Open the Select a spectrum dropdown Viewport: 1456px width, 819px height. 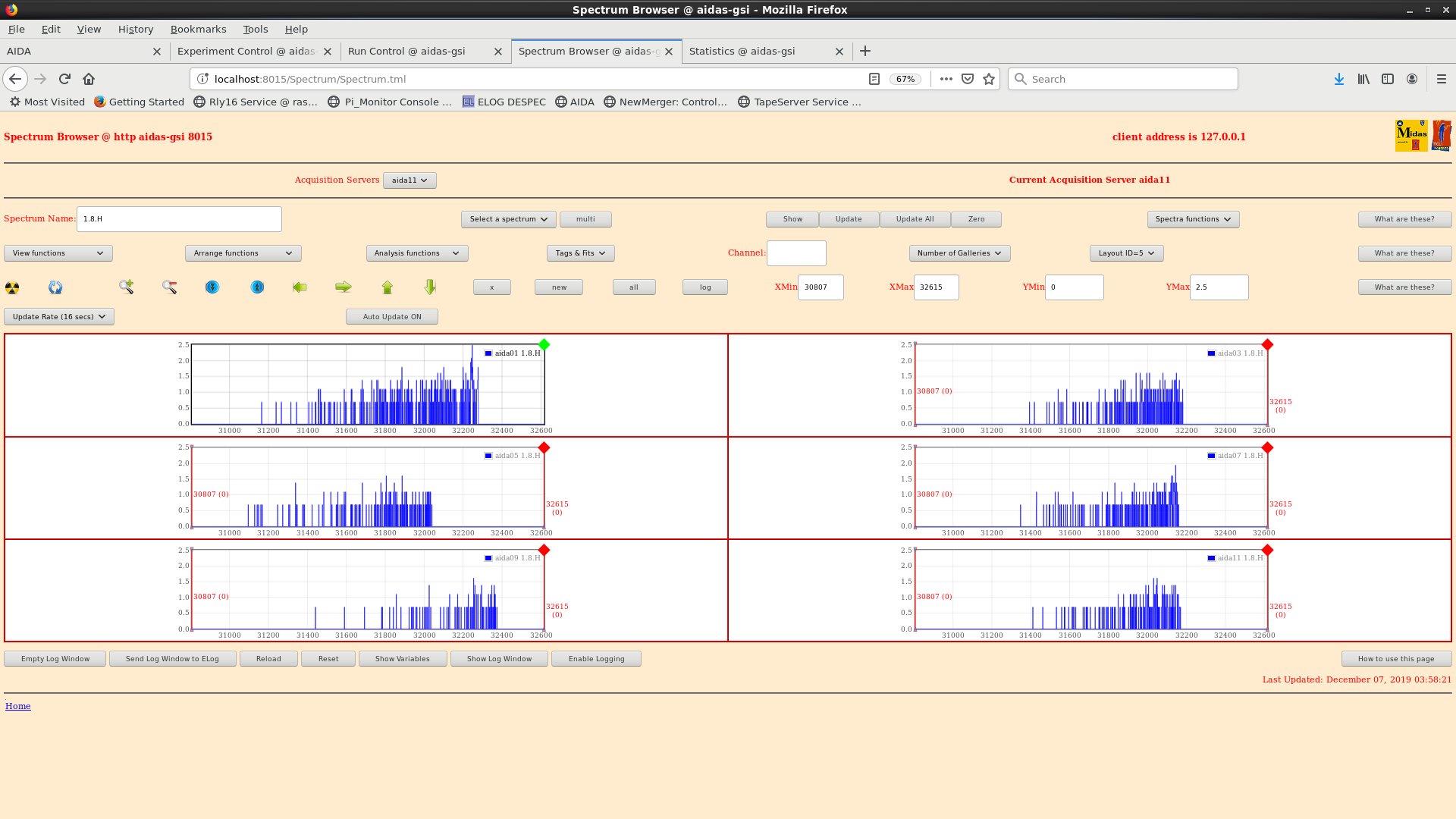click(509, 219)
